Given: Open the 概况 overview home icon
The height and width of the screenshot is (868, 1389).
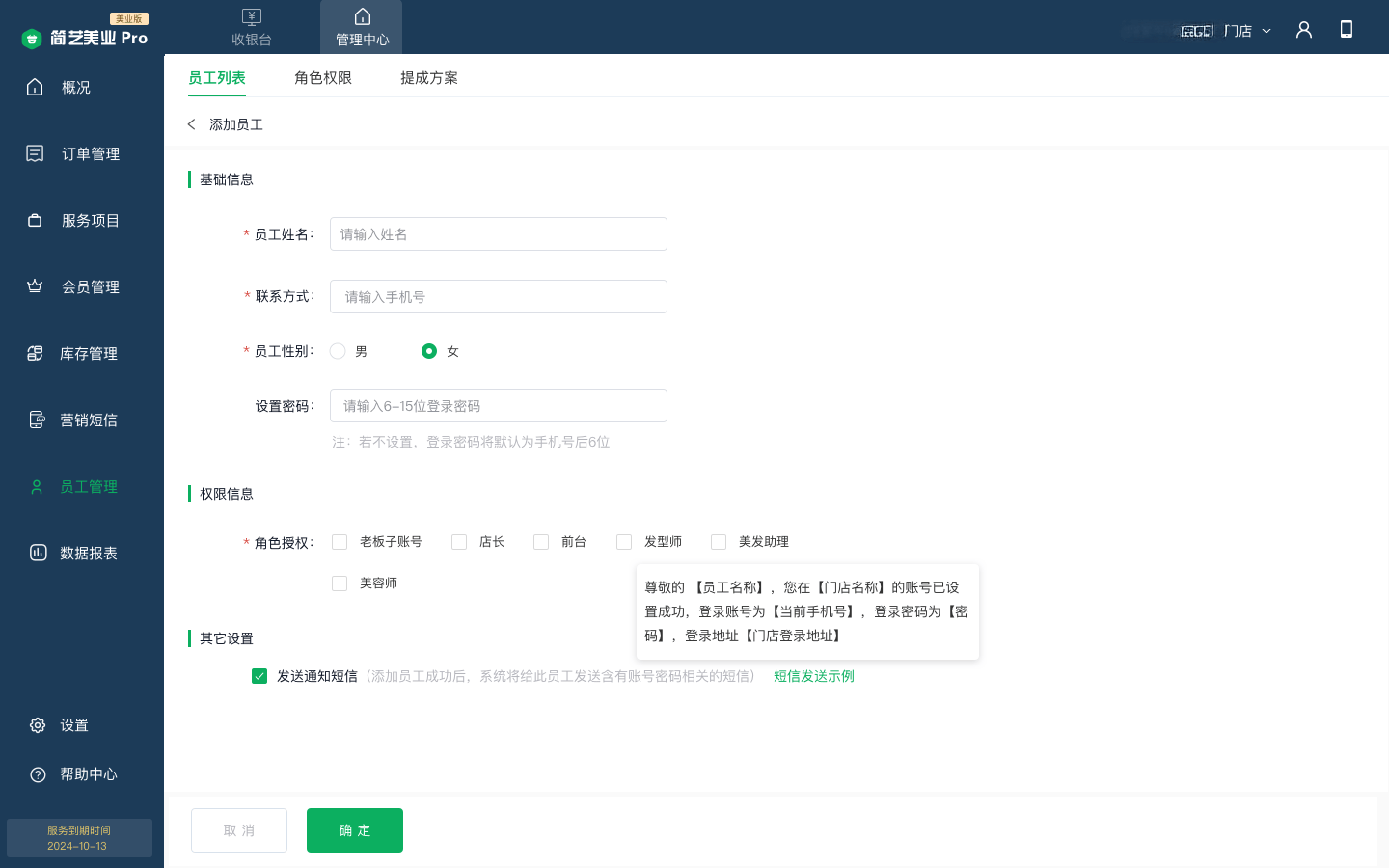Looking at the screenshot, I should (35, 87).
